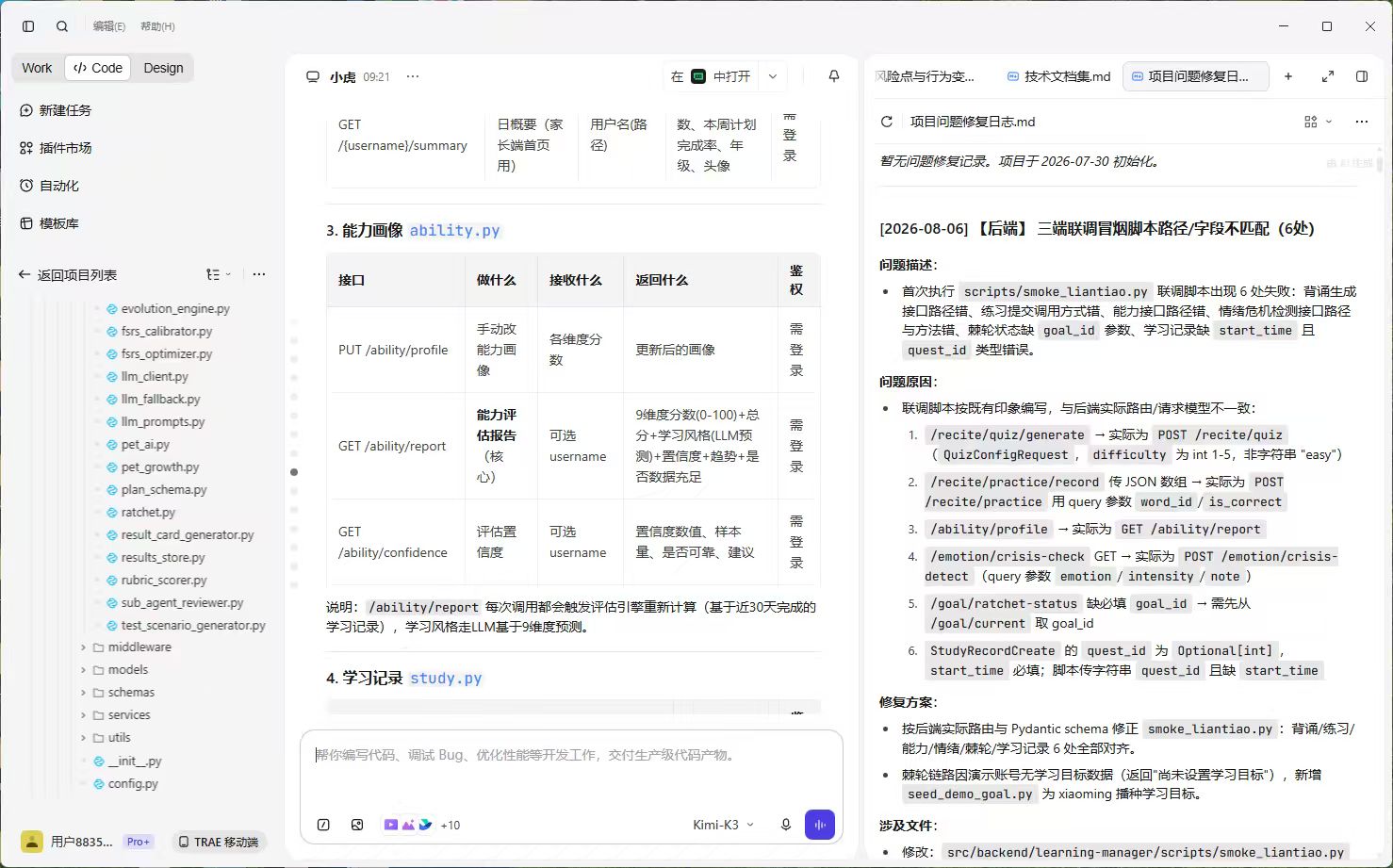Image resolution: width=1393 pixels, height=868 pixels.
Task: Open the preview view-mode grid dropdown
Action: pos(1318,122)
